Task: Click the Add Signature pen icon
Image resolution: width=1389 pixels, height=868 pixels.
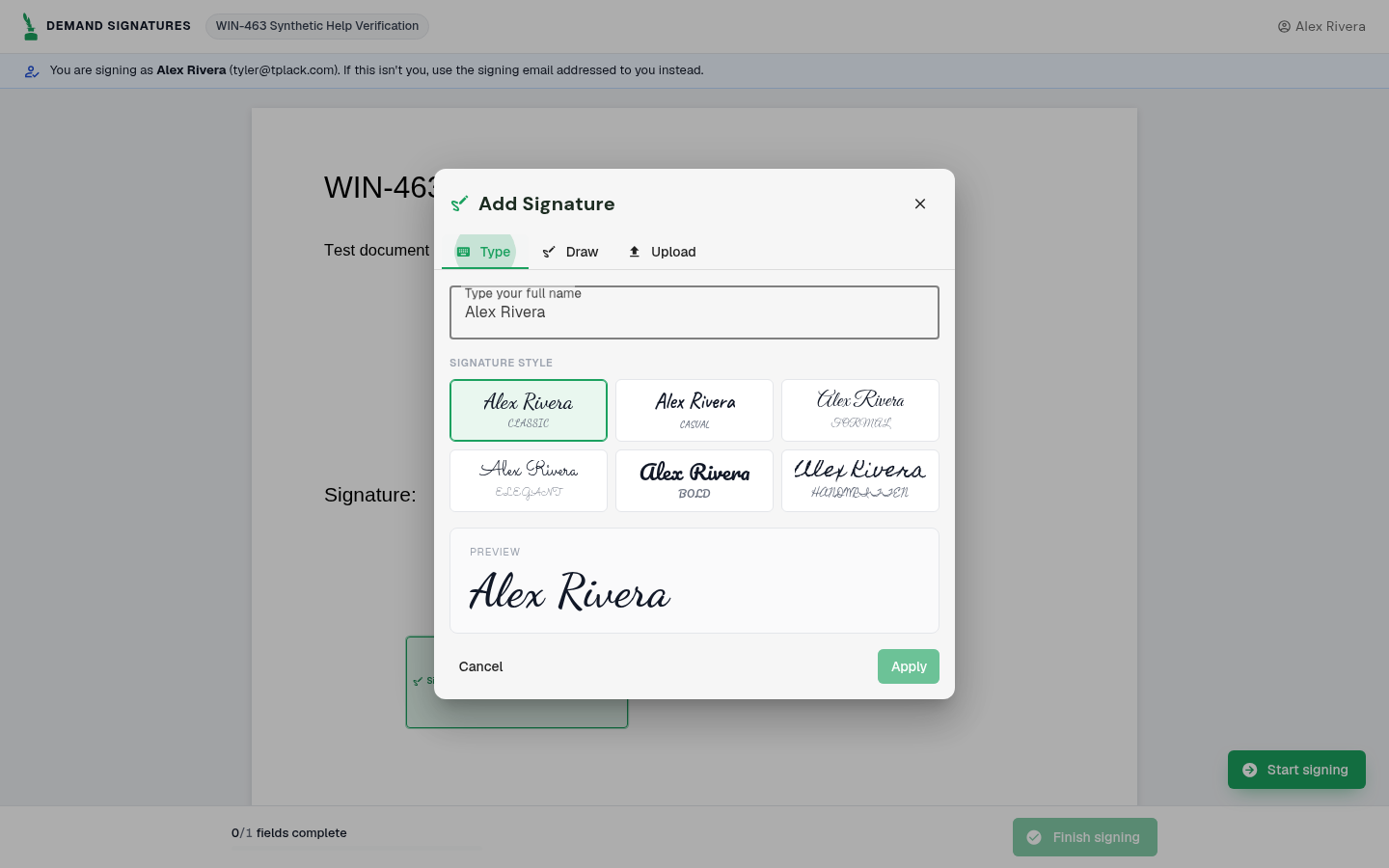Action: coord(460,203)
